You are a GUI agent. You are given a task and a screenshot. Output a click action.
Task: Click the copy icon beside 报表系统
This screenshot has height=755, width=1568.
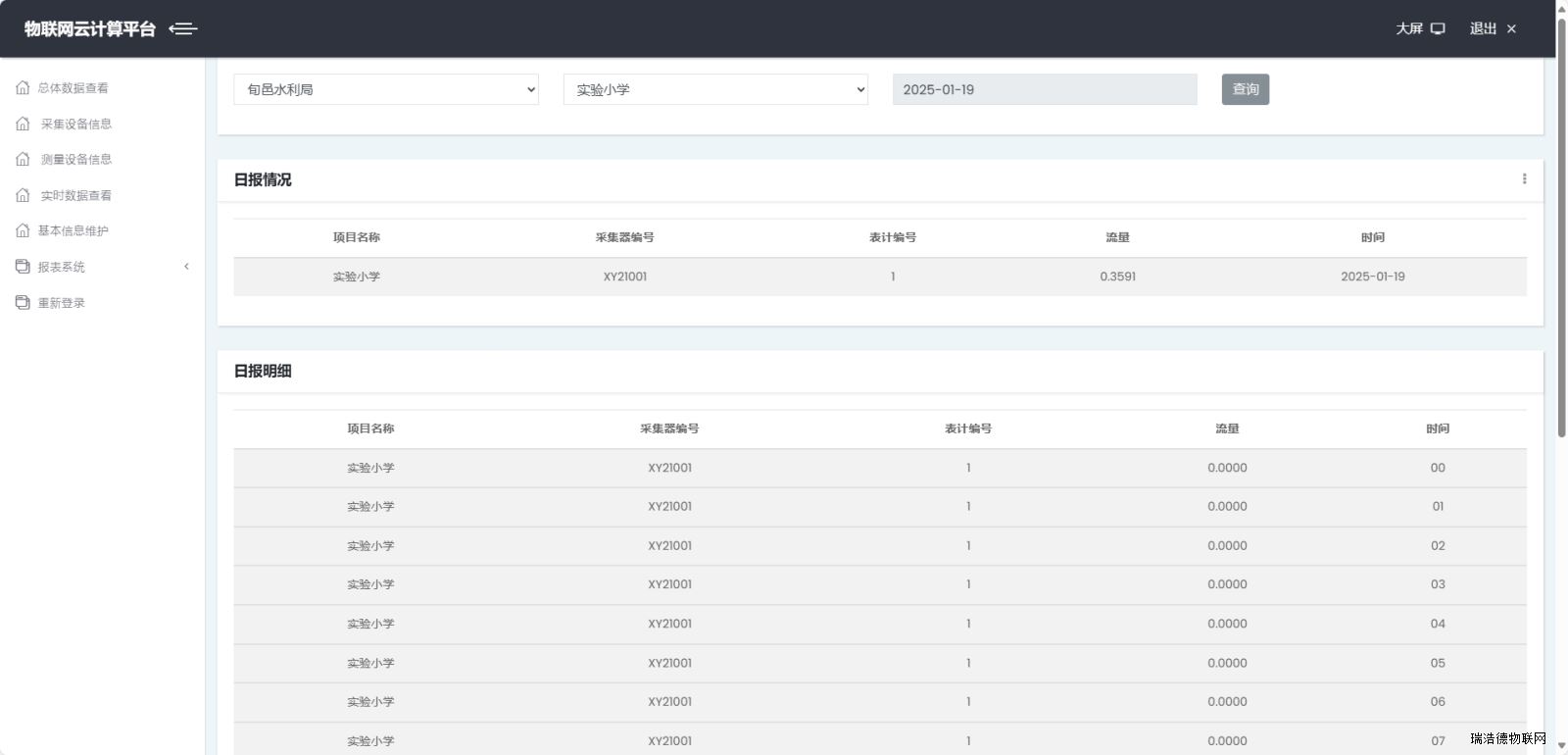(x=23, y=267)
